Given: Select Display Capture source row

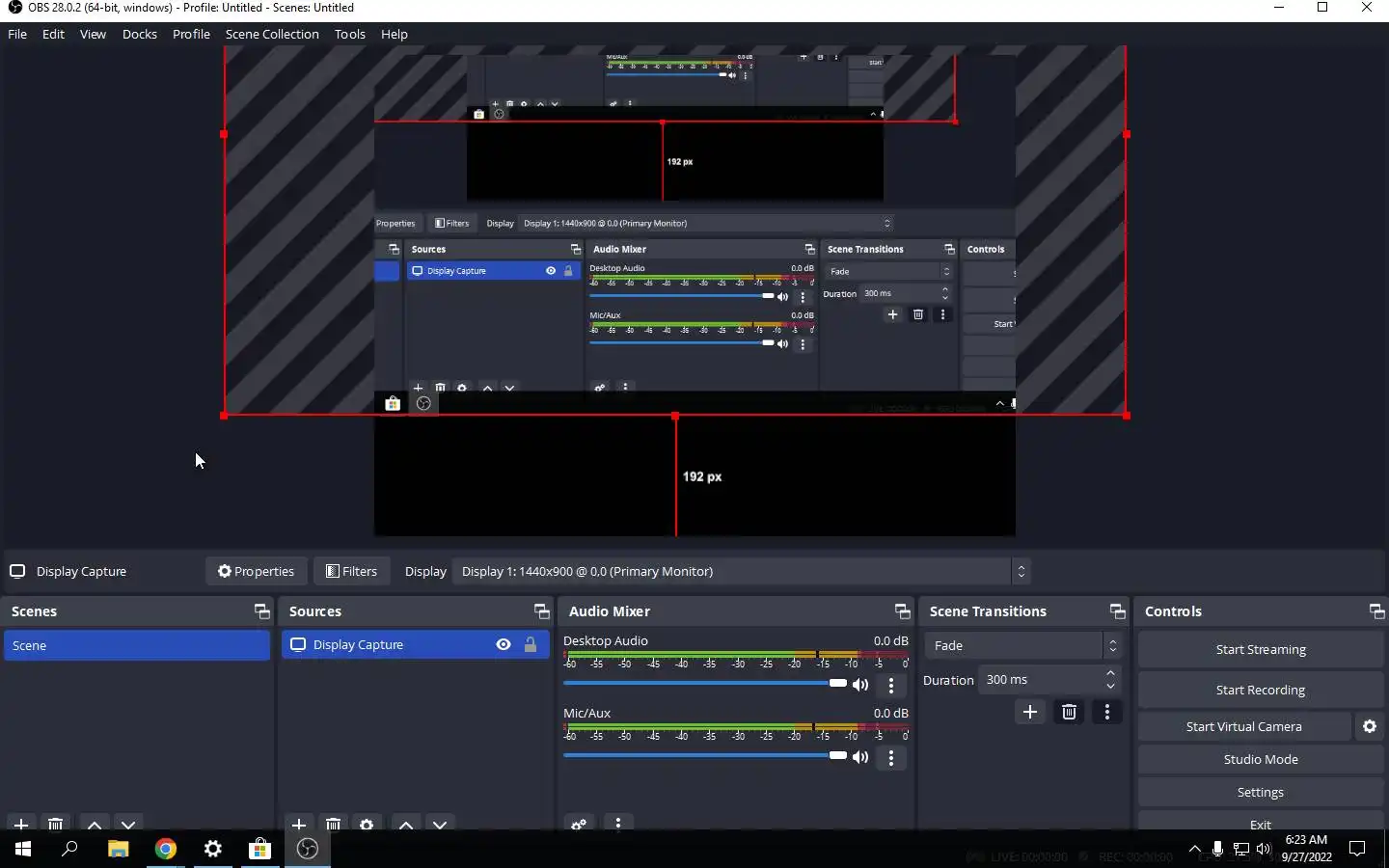Looking at the screenshot, I should (x=416, y=644).
